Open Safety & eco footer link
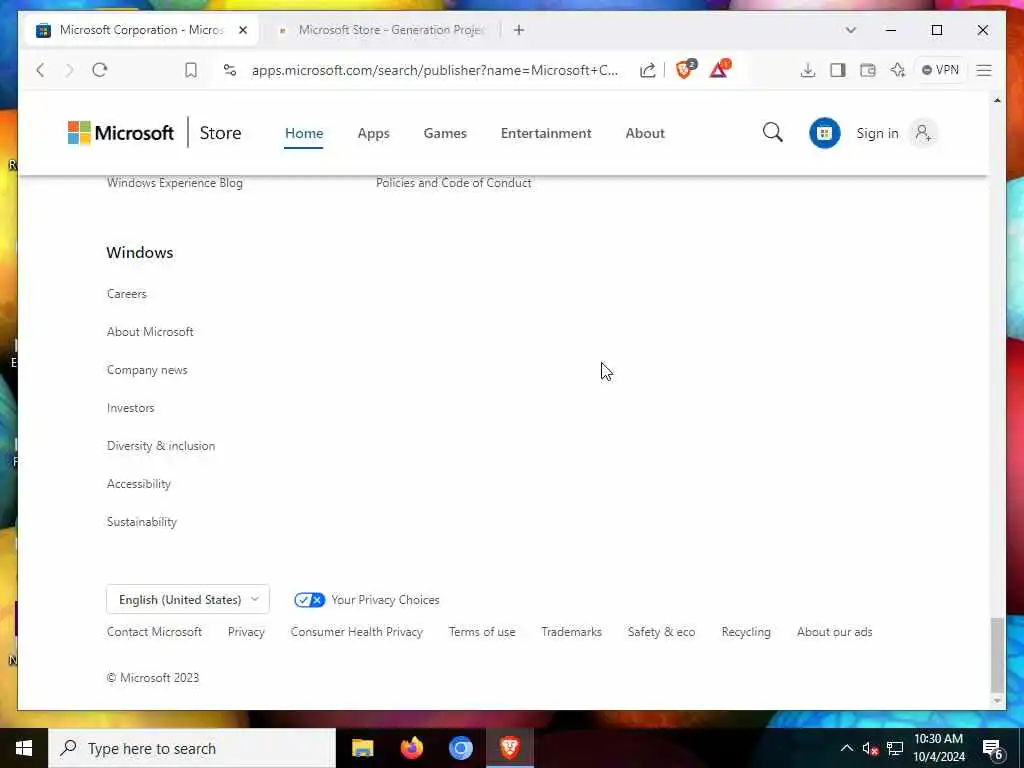This screenshot has height=768, width=1024. [x=661, y=632]
